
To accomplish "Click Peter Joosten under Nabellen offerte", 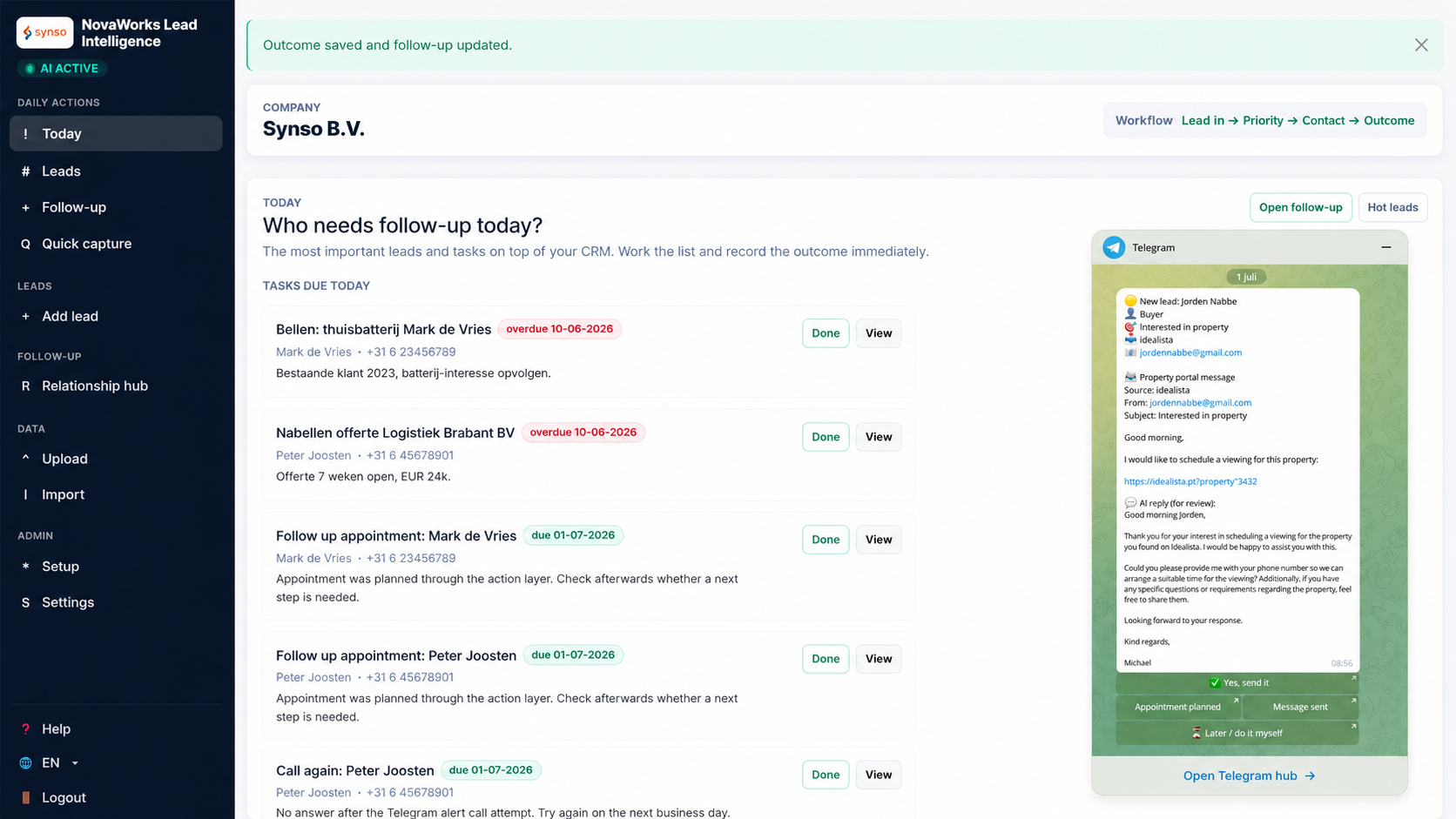I will click(313, 455).
